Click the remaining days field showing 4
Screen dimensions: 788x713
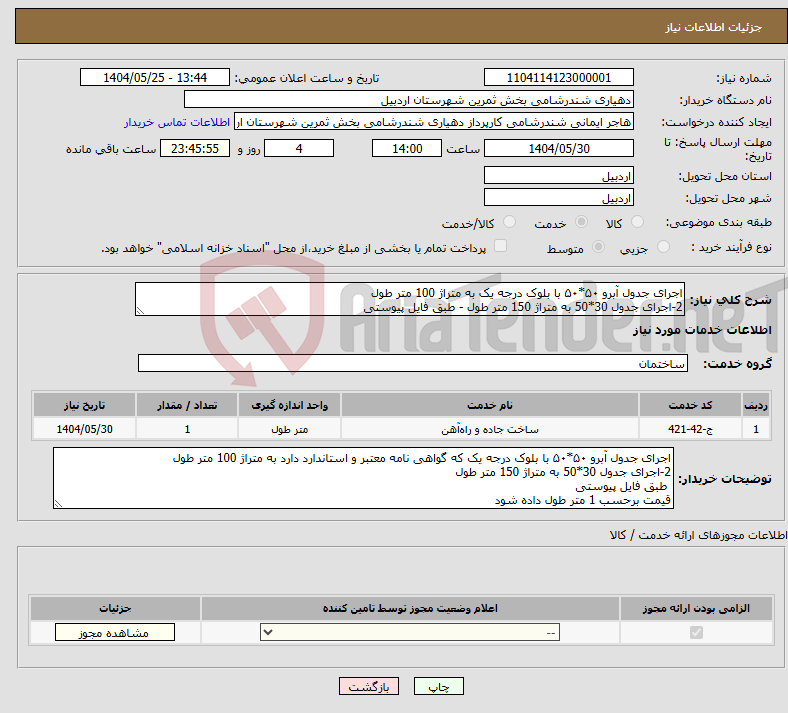pos(299,148)
